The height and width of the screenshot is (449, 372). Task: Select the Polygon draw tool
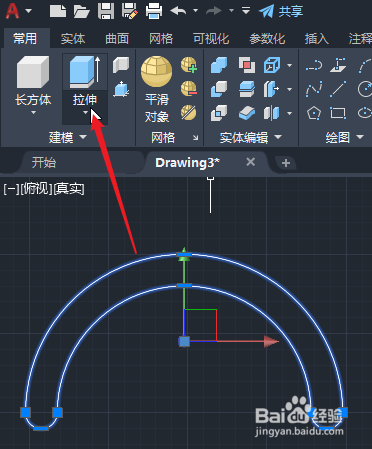(314, 113)
